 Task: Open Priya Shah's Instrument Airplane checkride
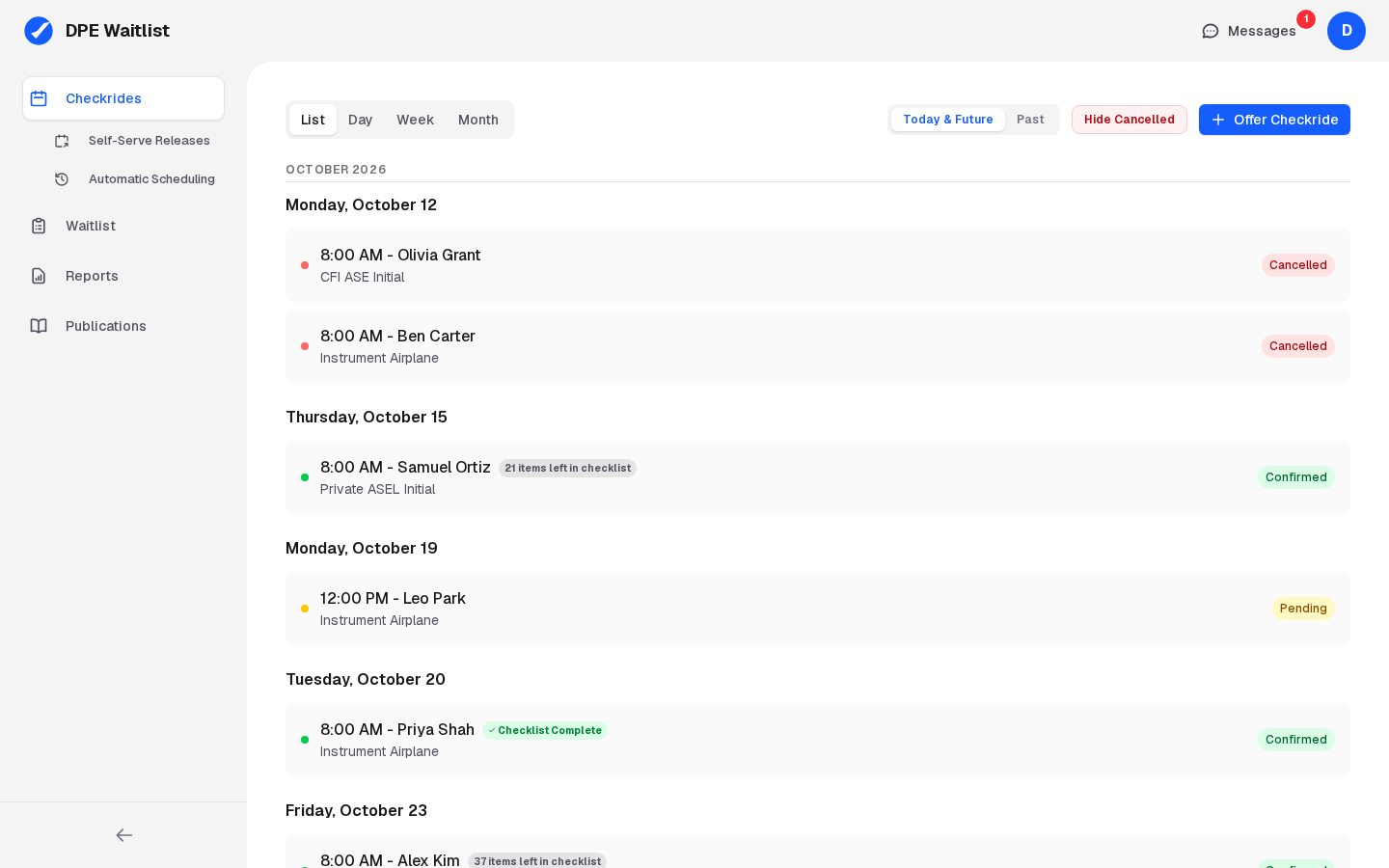(x=818, y=740)
